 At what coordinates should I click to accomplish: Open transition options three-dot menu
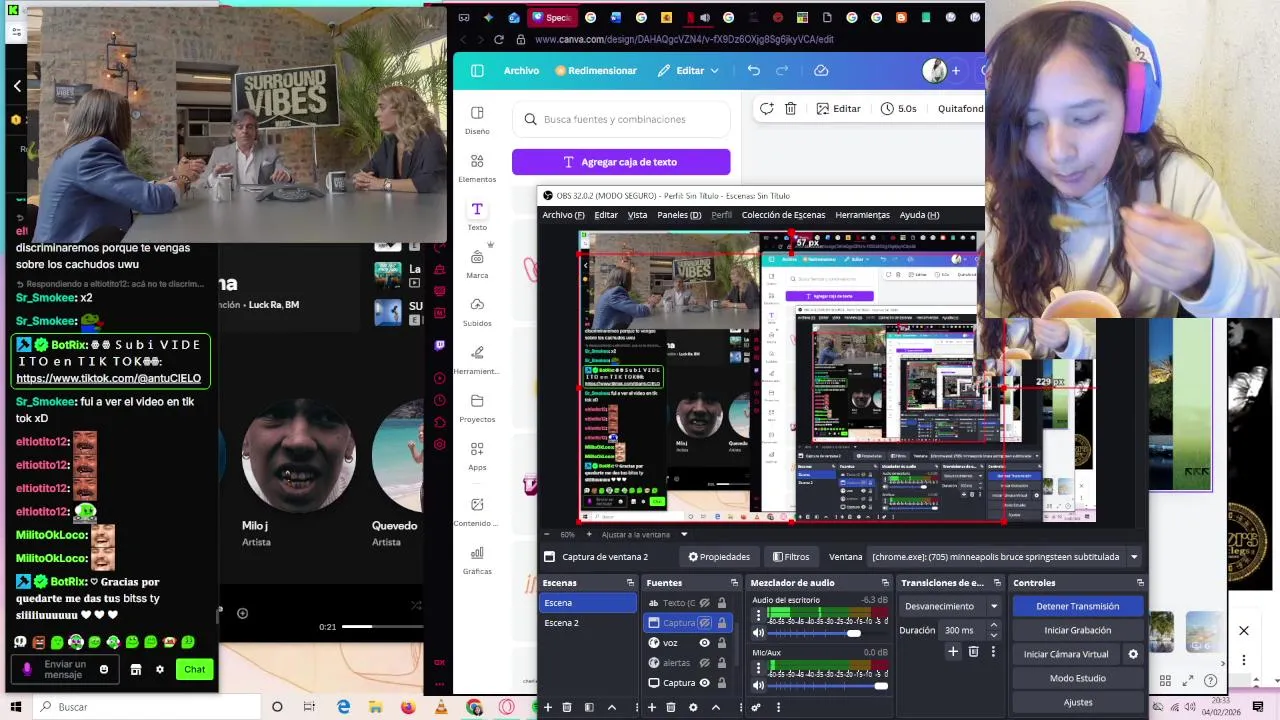click(x=993, y=651)
